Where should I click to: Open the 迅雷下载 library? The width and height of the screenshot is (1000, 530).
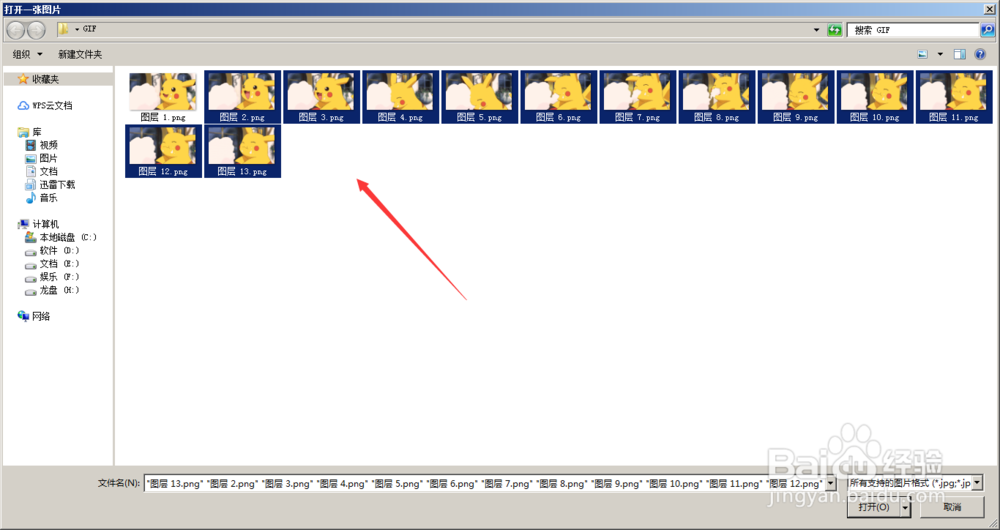[50, 185]
